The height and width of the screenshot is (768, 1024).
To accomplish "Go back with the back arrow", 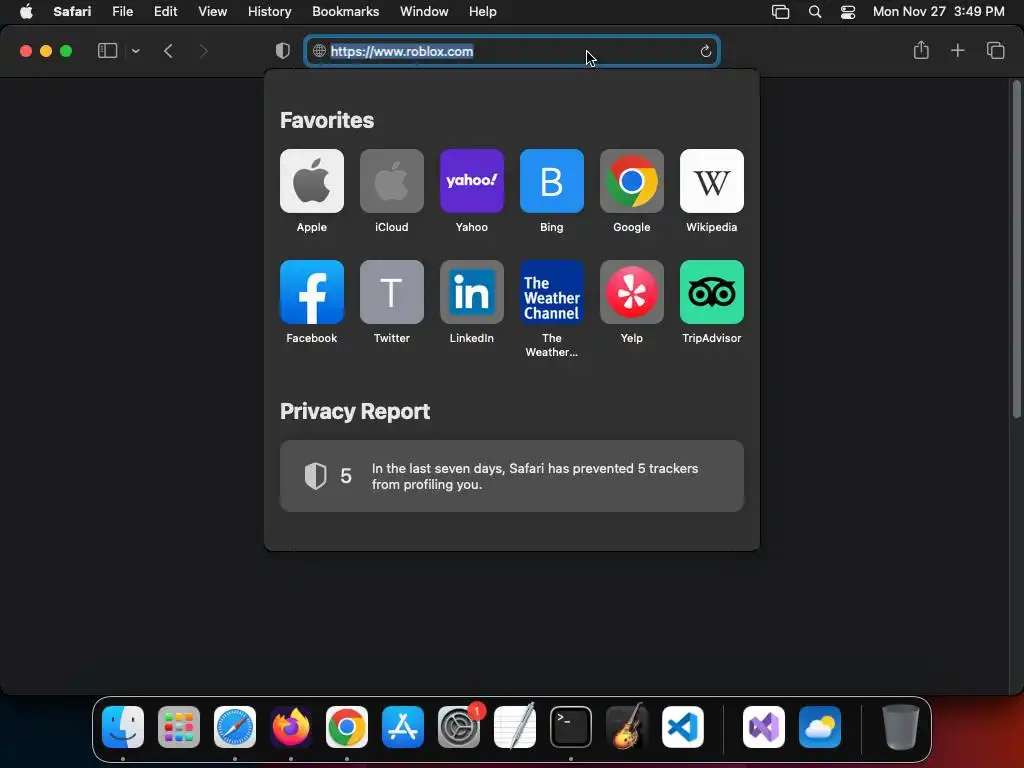I will 168,51.
